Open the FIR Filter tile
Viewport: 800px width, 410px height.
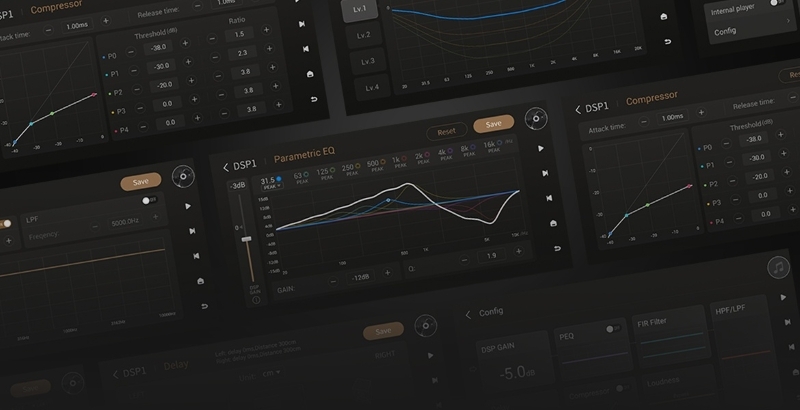[672, 334]
